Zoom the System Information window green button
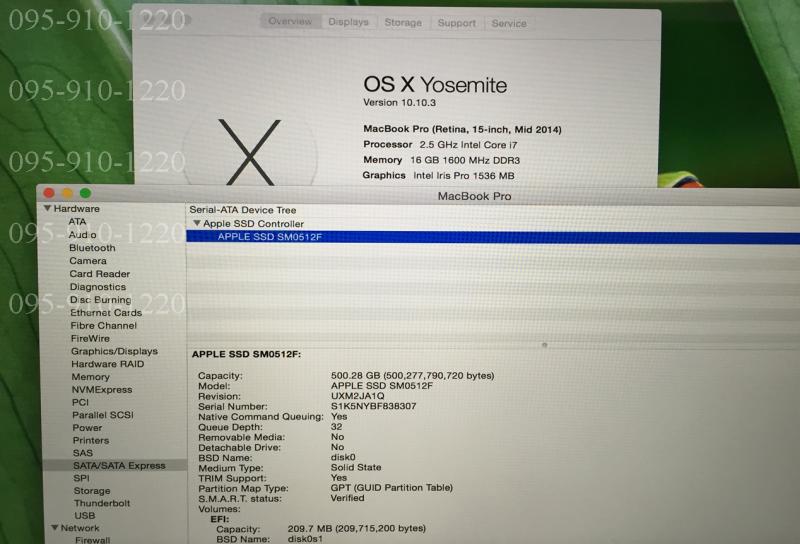800x544 pixels. [85, 193]
